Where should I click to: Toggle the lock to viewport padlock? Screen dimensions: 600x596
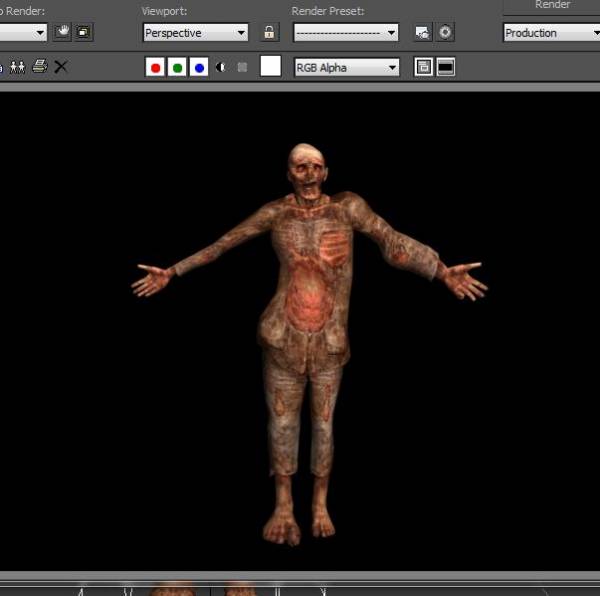pos(269,33)
